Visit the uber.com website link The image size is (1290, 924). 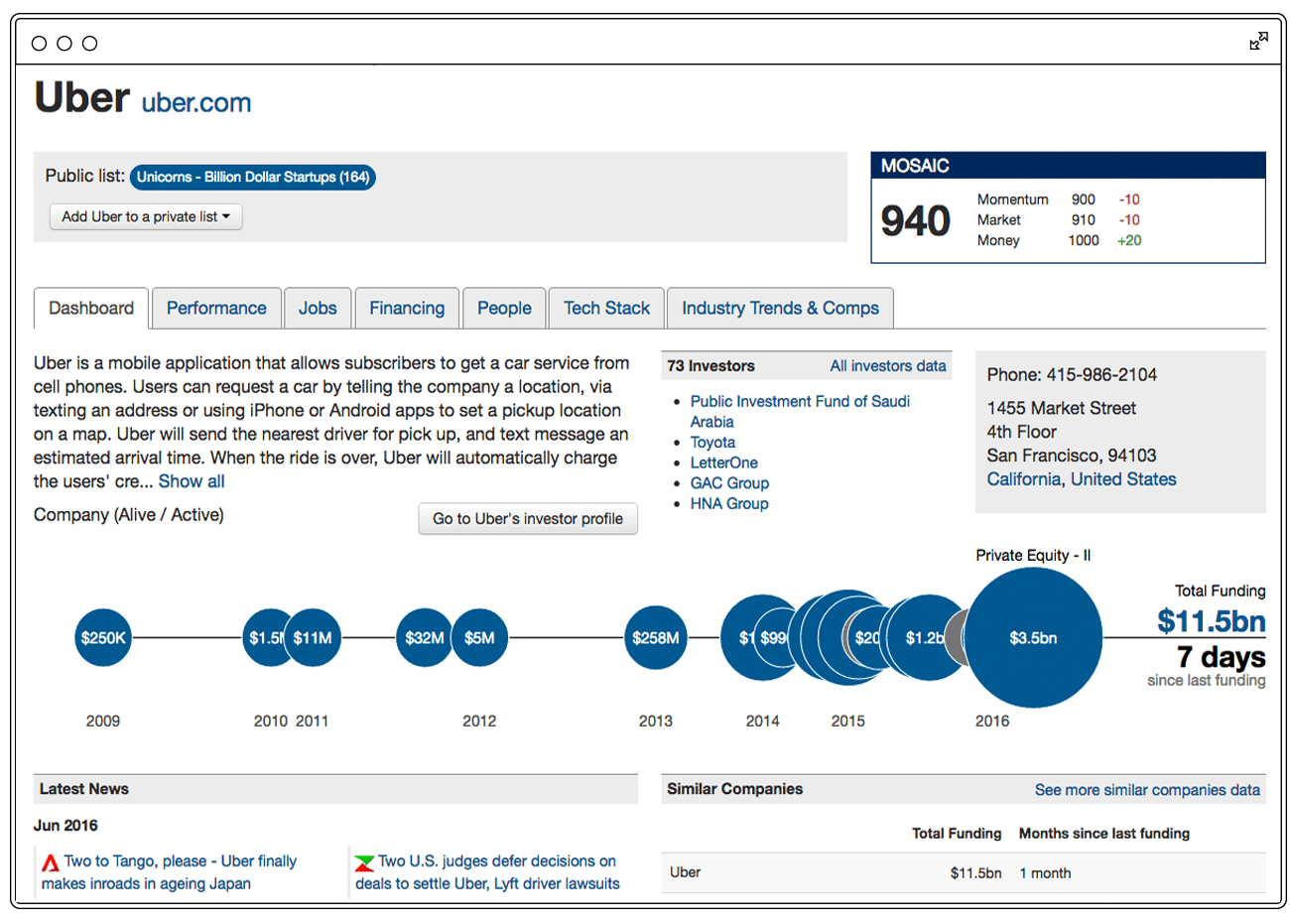point(196,102)
